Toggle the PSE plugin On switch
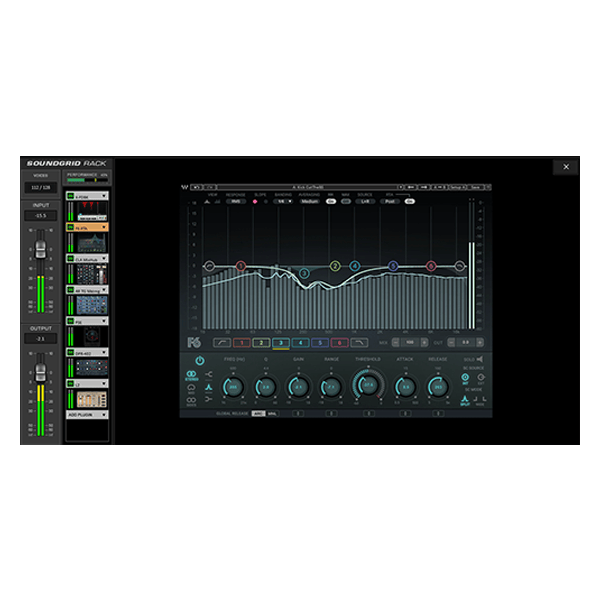 (70, 321)
